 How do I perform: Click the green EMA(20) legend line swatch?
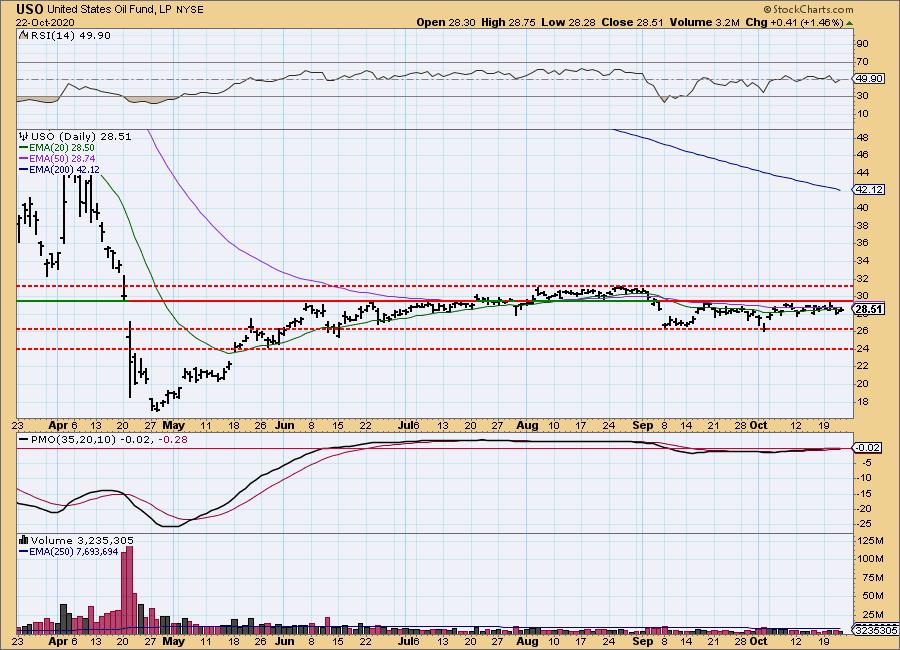point(24,148)
